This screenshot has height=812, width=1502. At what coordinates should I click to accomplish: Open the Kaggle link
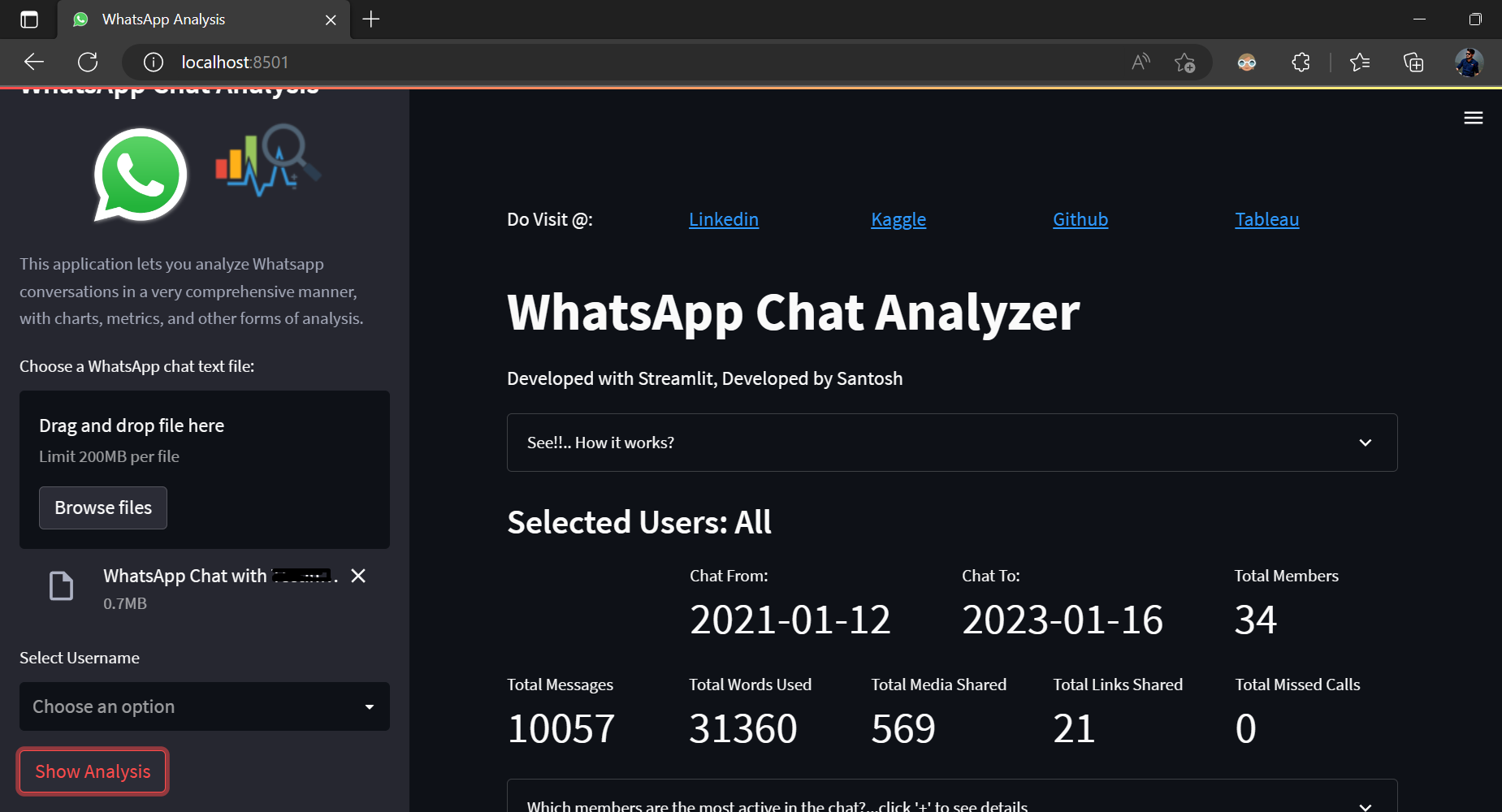click(898, 219)
